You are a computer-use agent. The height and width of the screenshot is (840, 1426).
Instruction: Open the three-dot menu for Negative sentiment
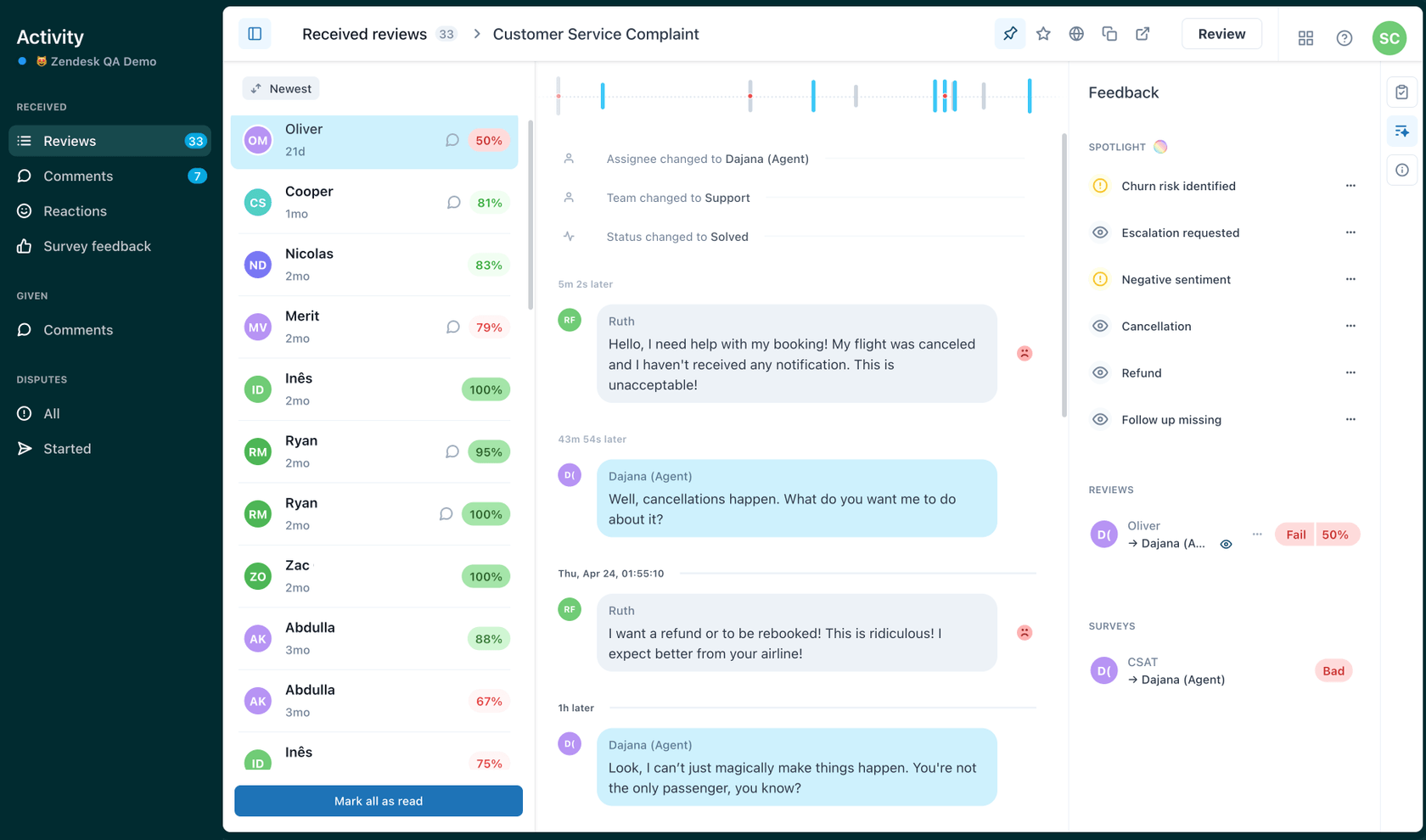(1350, 279)
